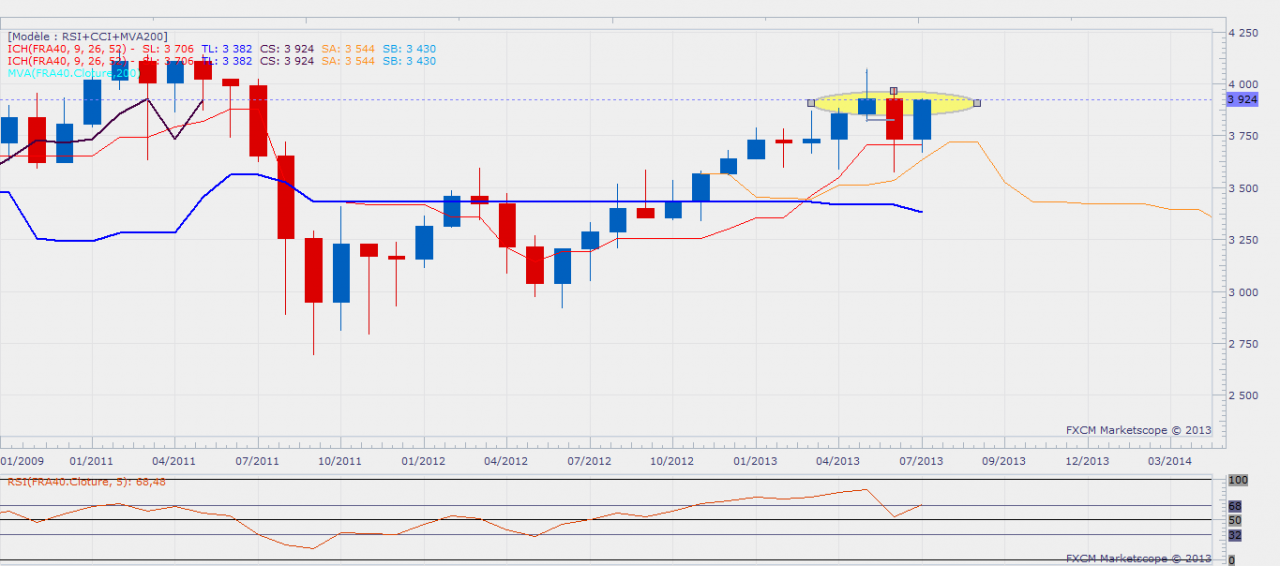Click the 12/2013 date axis label

(x=1087, y=460)
